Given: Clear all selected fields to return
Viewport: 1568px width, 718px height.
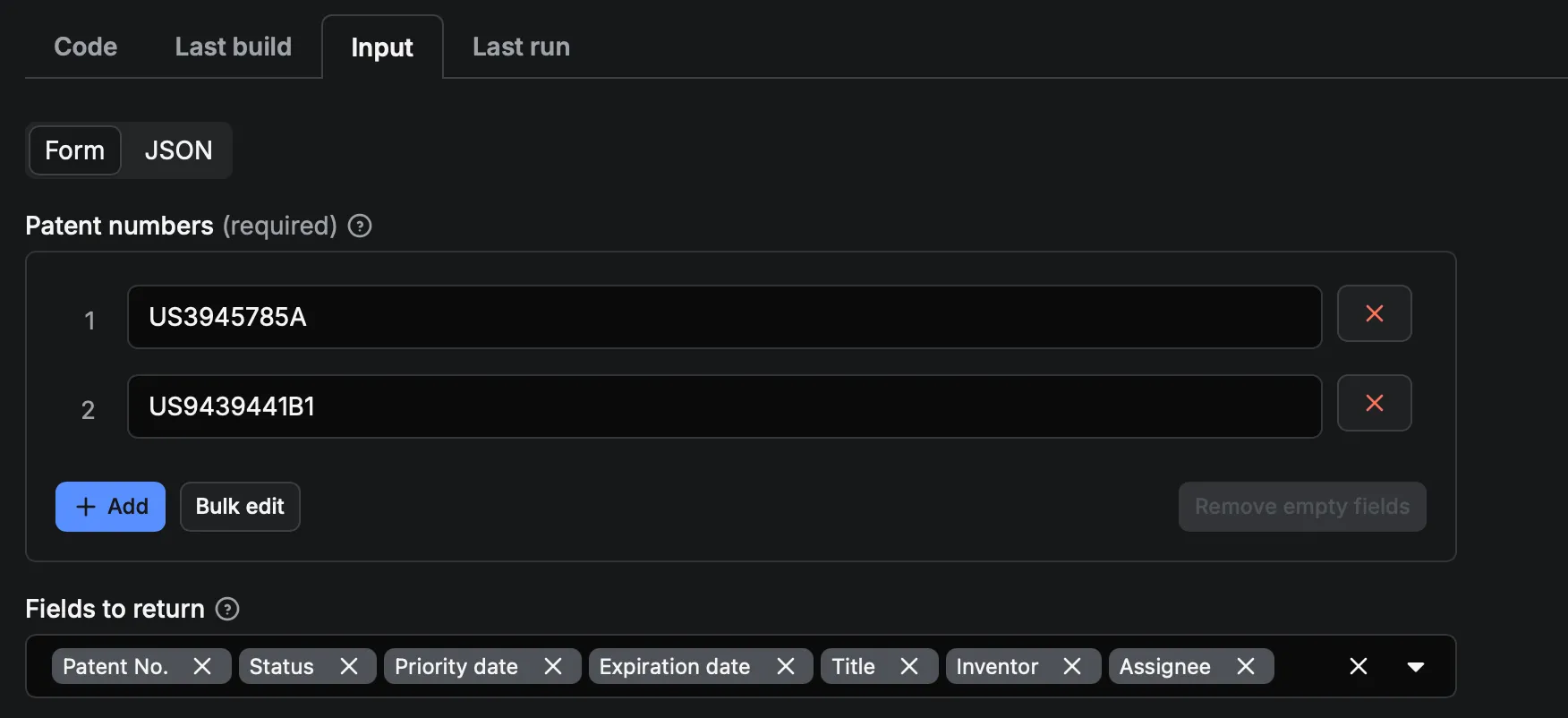Looking at the screenshot, I should point(1358,666).
